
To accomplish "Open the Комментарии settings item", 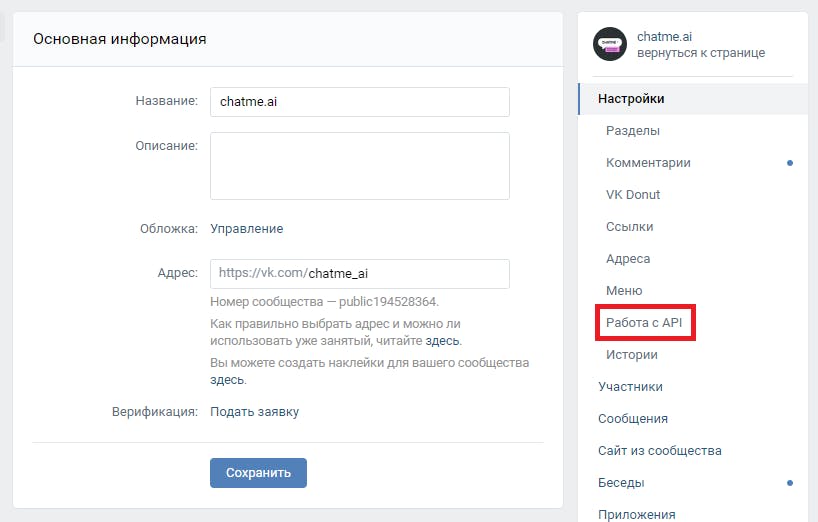I will pos(648,163).
